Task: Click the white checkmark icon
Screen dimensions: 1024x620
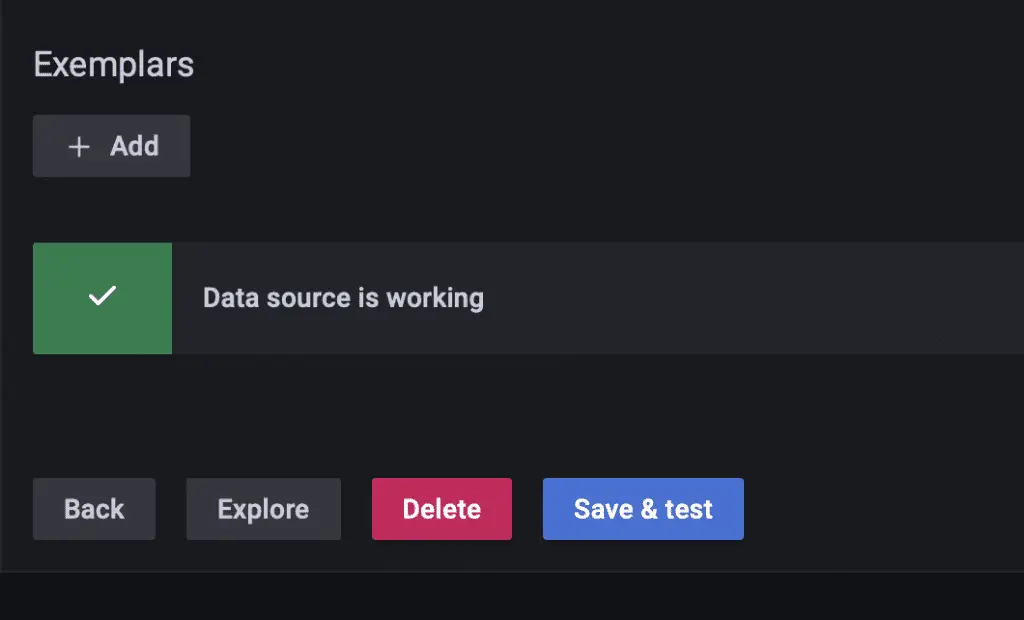Action: [102, 297]
